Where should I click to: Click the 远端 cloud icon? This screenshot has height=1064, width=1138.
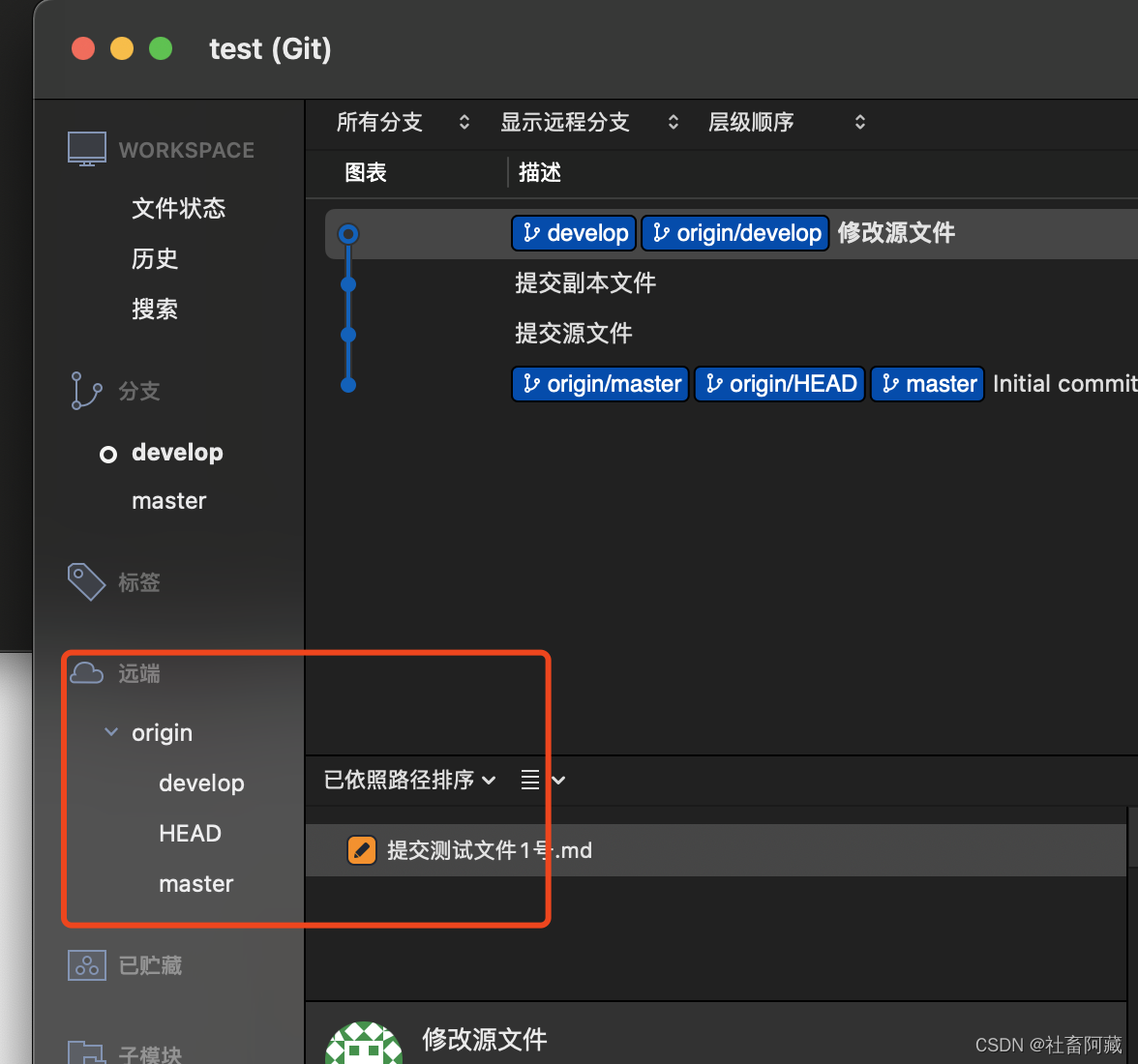coord(86,673)
